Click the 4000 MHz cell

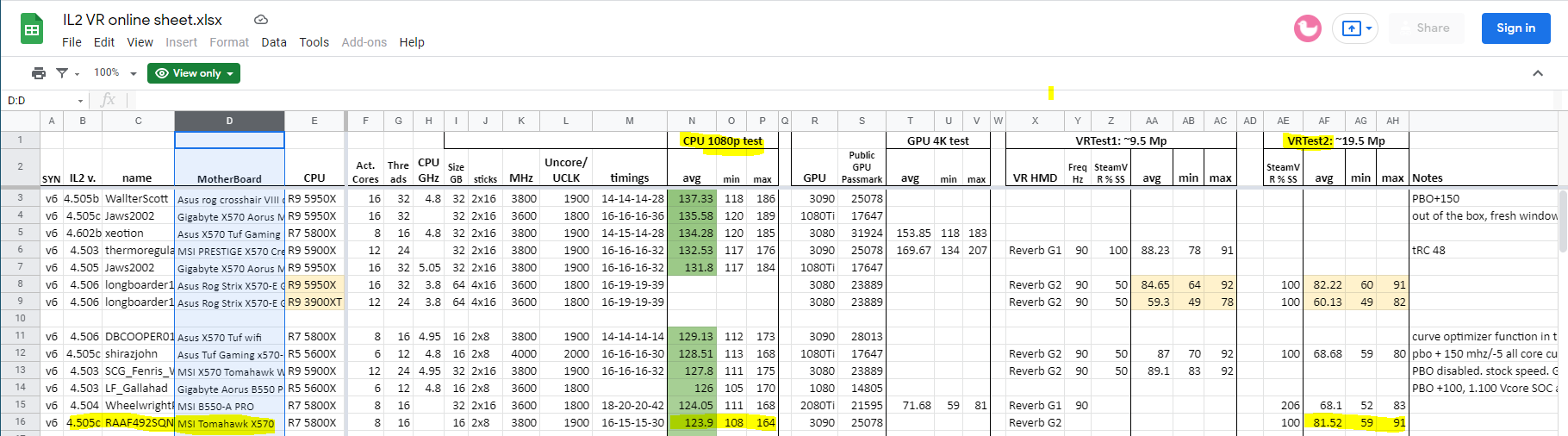point(521,353)
